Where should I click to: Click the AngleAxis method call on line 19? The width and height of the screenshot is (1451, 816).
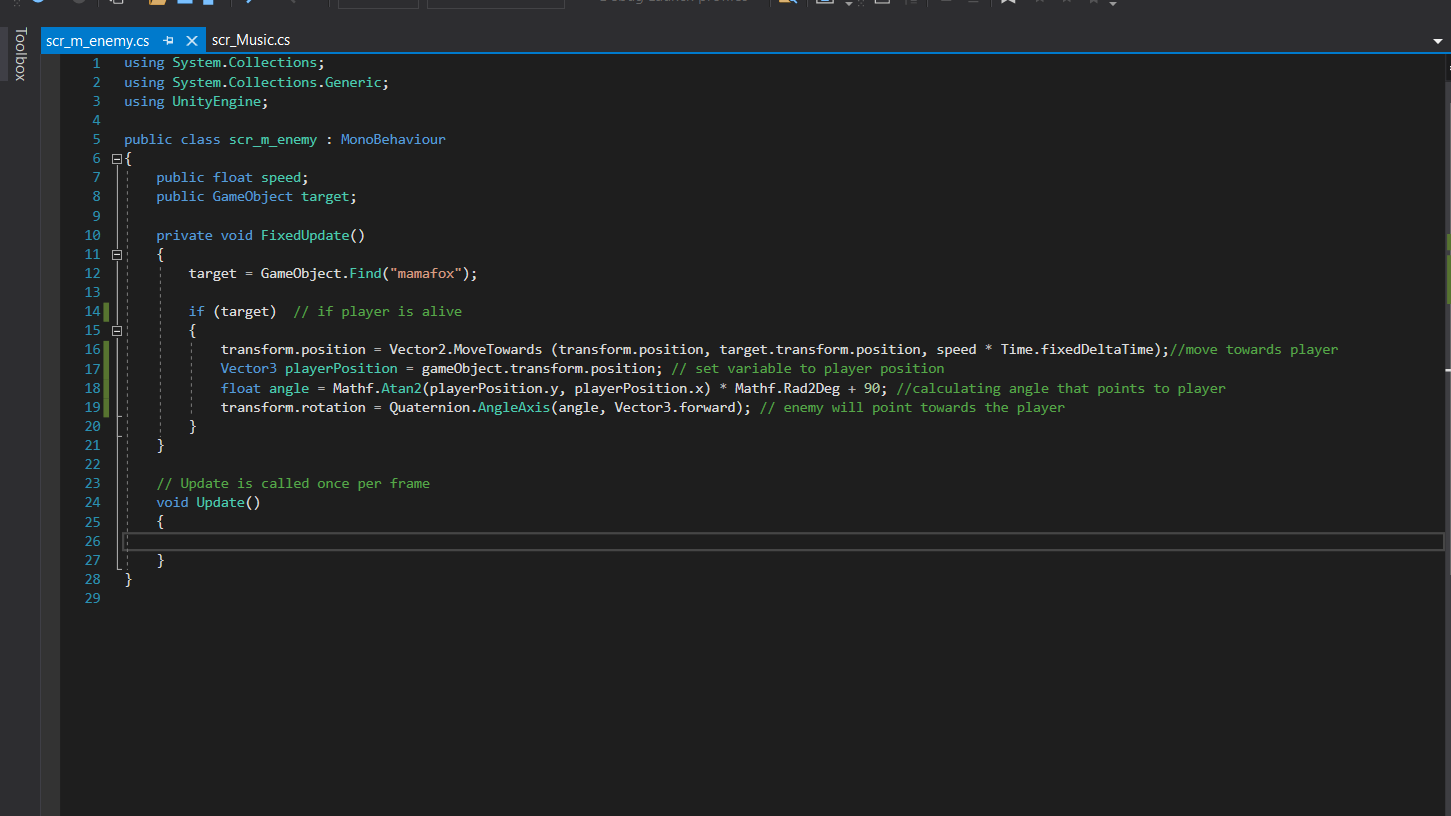tap(513, 408)
